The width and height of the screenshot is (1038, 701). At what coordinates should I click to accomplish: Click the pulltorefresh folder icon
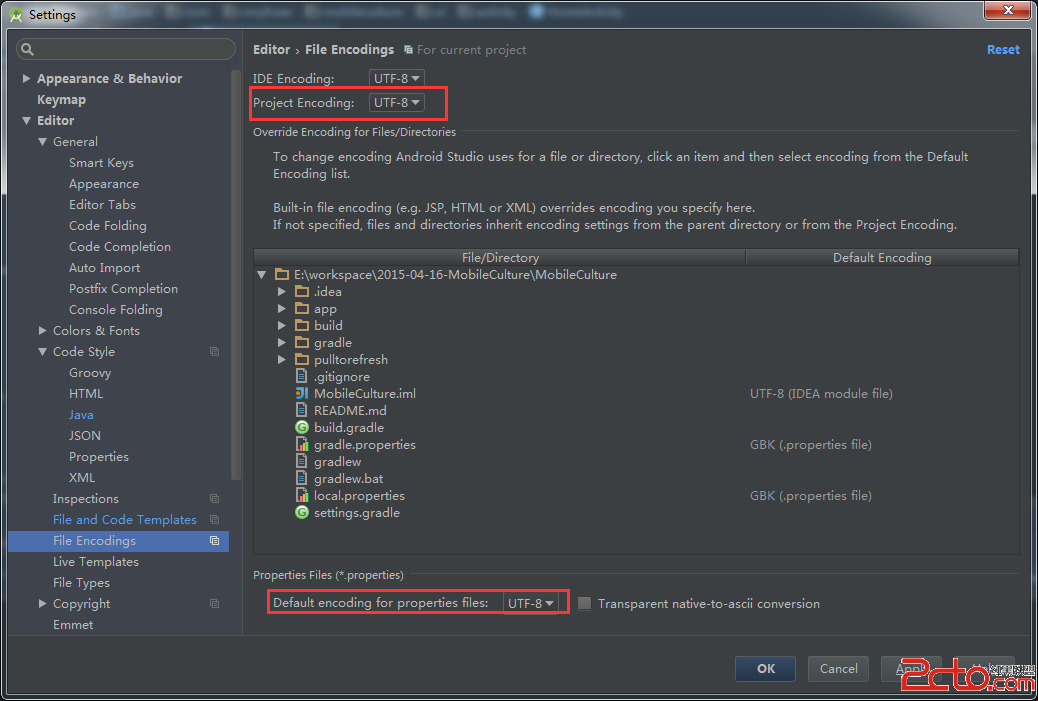302,359
